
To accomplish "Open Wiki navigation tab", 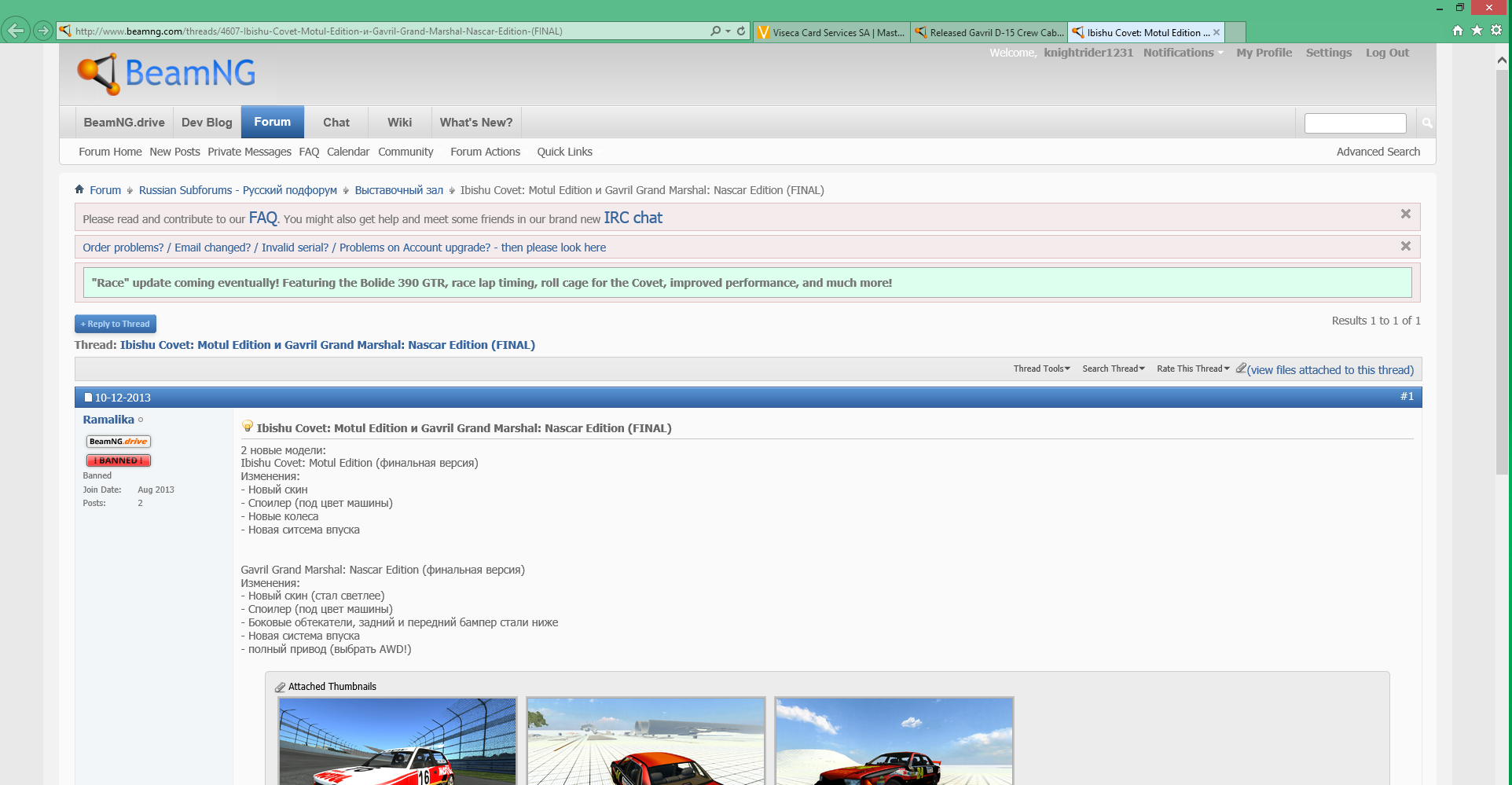I will (x=399, y=123).
